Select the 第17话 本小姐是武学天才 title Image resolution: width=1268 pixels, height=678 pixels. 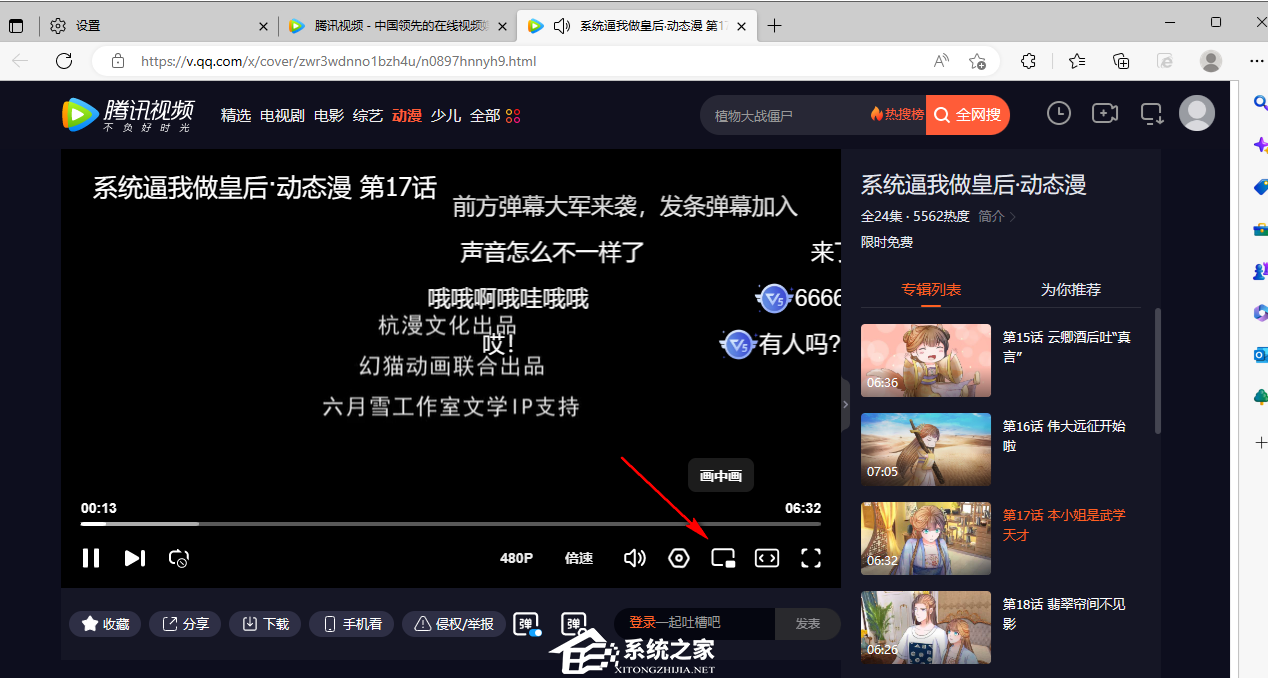(x=1064, y=525)
